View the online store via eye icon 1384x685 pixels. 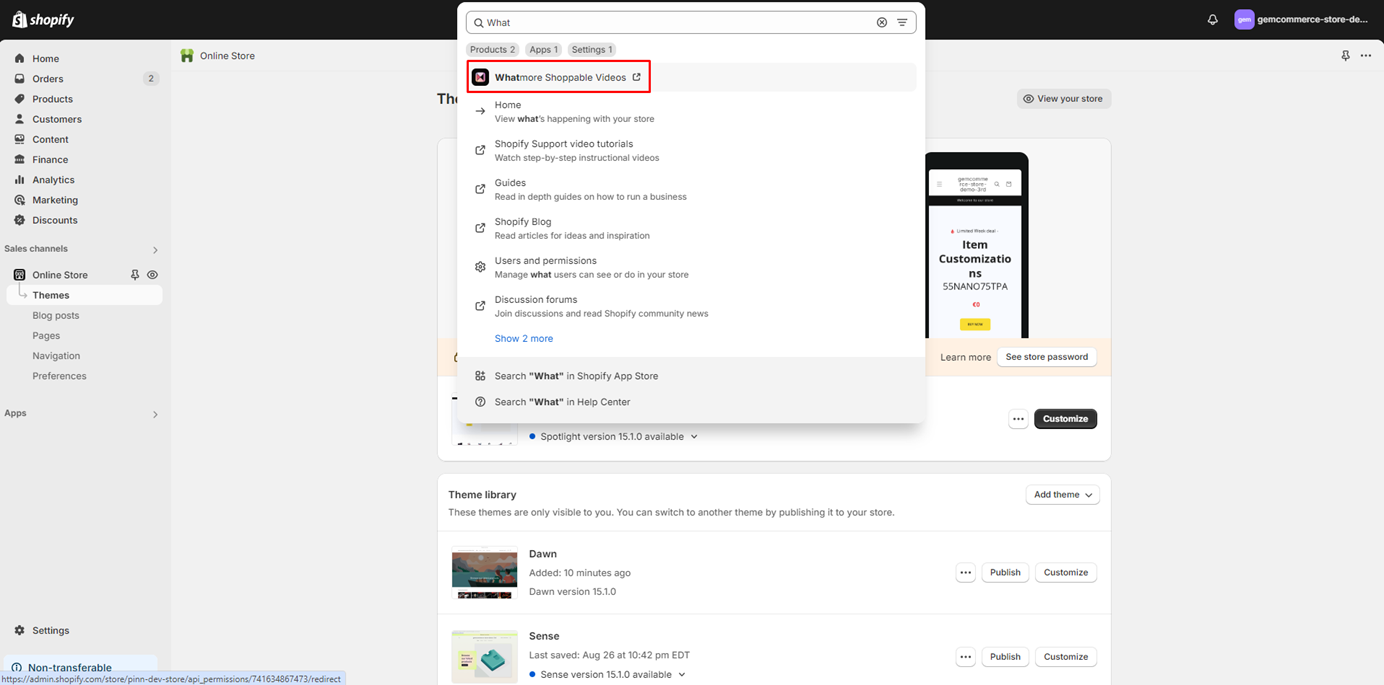[x=153, y=275]
